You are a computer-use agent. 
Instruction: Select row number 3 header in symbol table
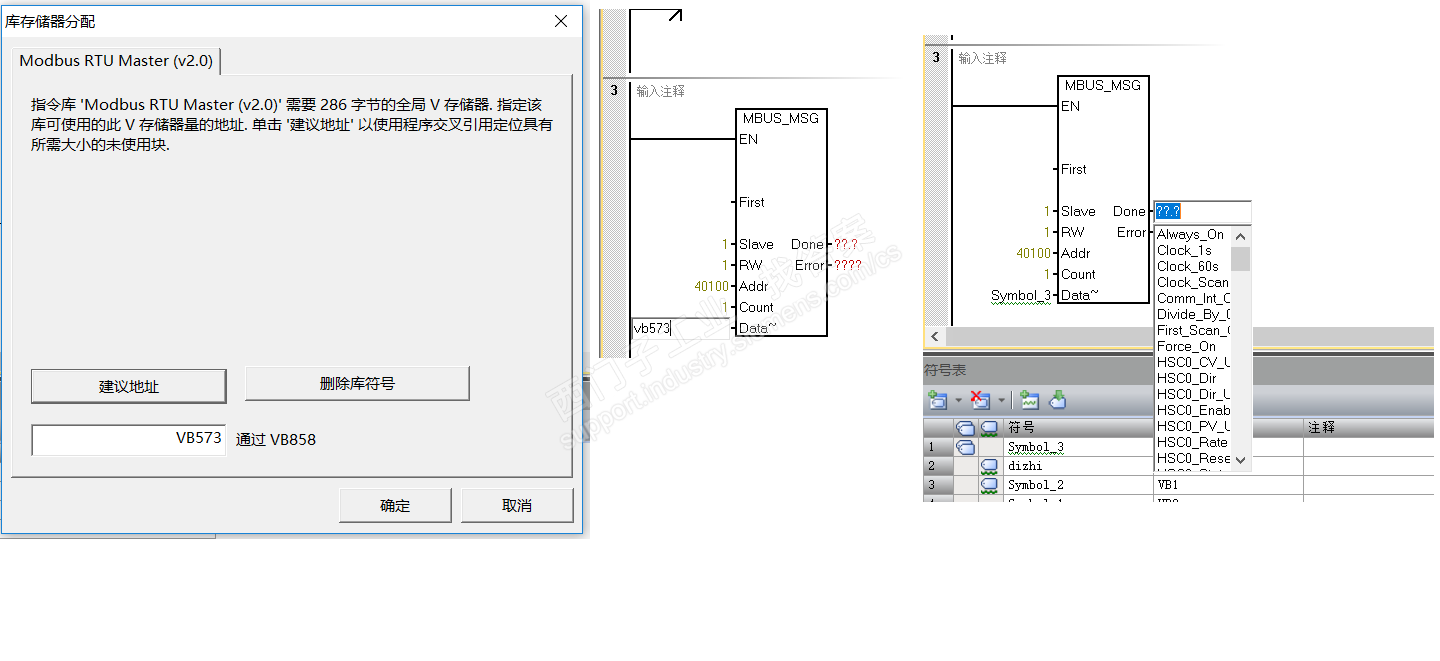pyautogui.click(x=938, y=485)
